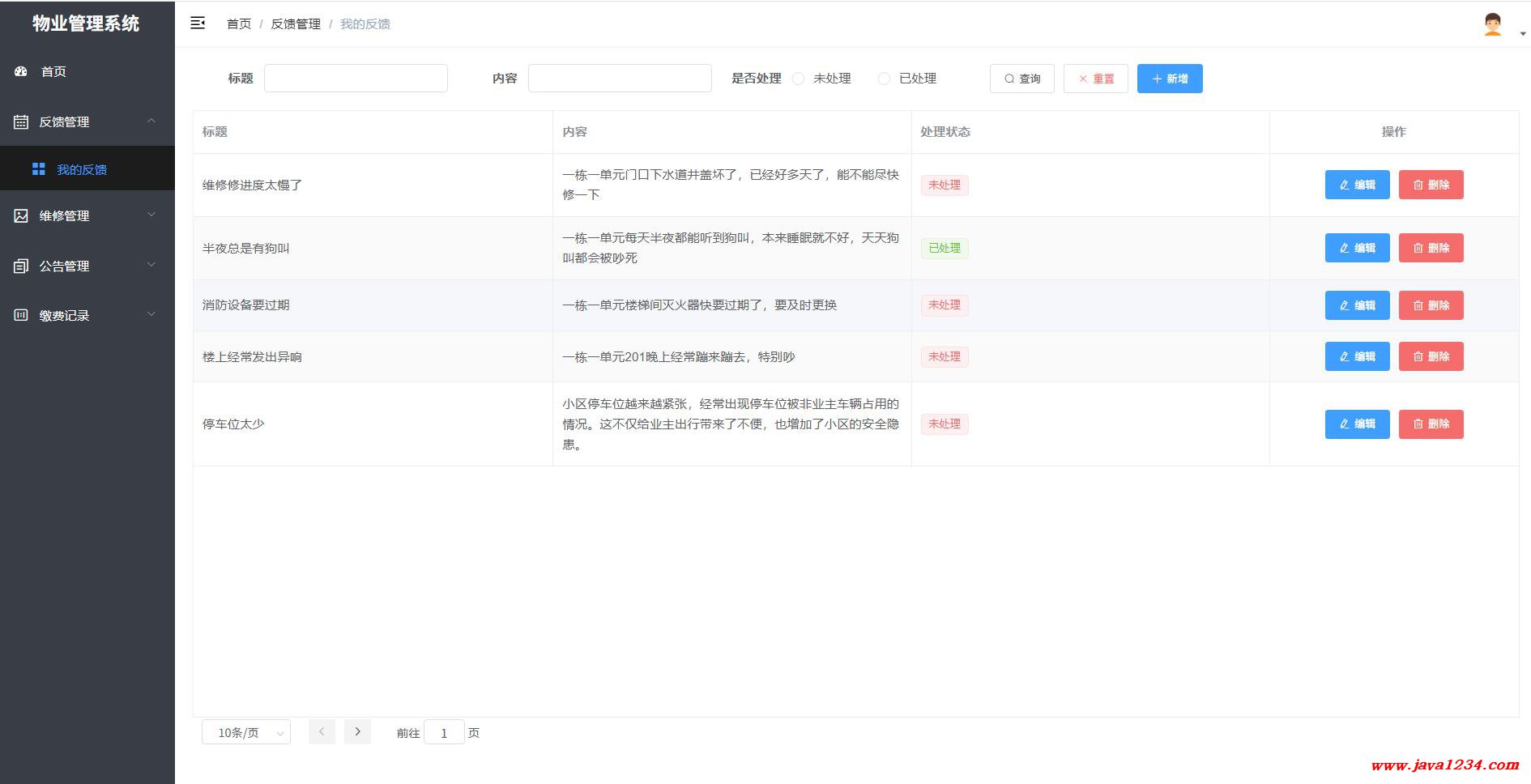The height and width of the screenshot is (784, 1531).
Task: Collapse the 反馈管理 menu chevron
Action: (151, 121)
